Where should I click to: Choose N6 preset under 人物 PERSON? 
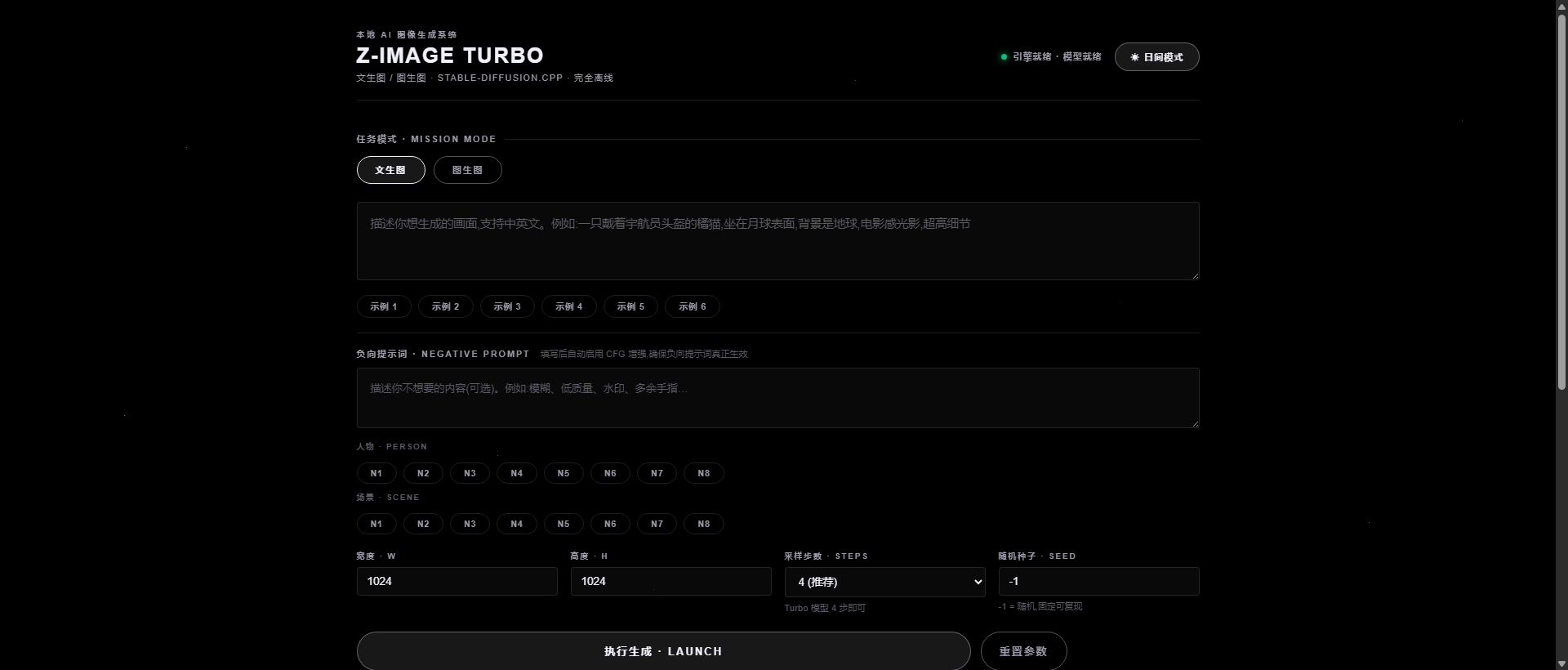pos(610,473)
